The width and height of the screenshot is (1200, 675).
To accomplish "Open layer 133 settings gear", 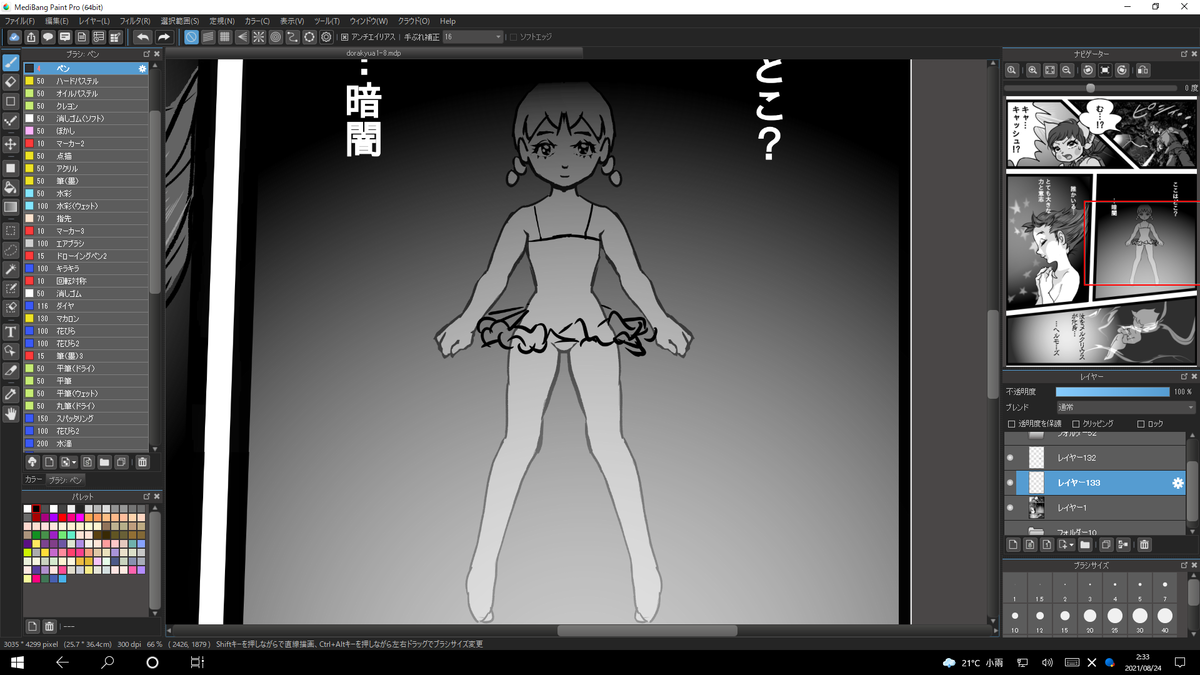I will coord(1177,482).
